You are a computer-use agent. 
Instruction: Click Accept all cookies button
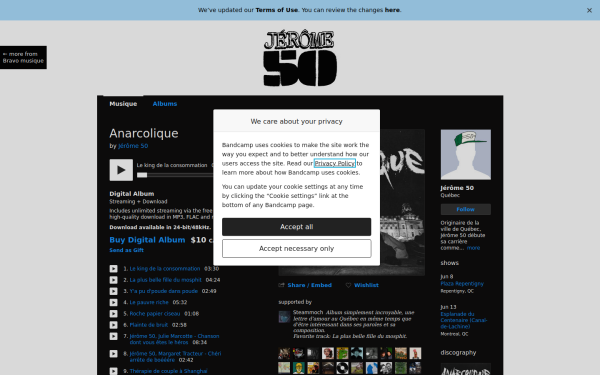click(297, 227)
